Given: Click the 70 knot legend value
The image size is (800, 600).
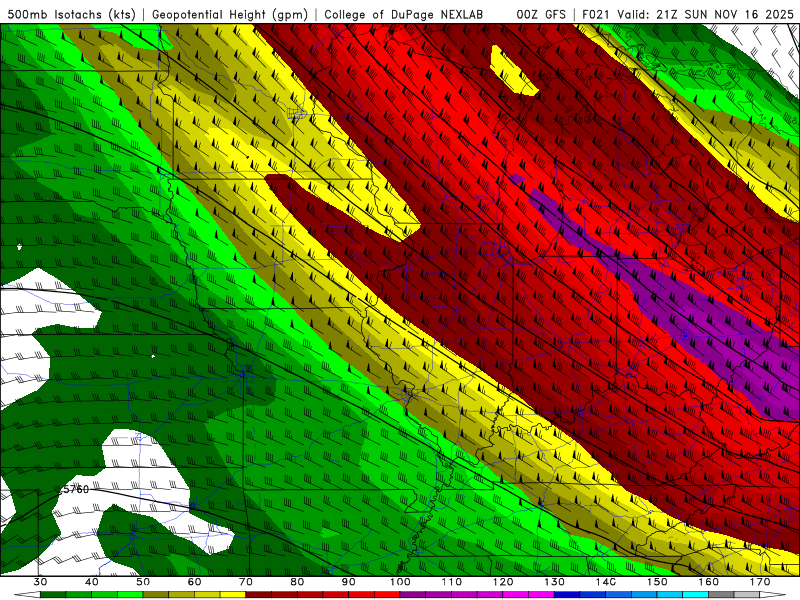Looking at the screenshot, I should (x=246, y=582).
